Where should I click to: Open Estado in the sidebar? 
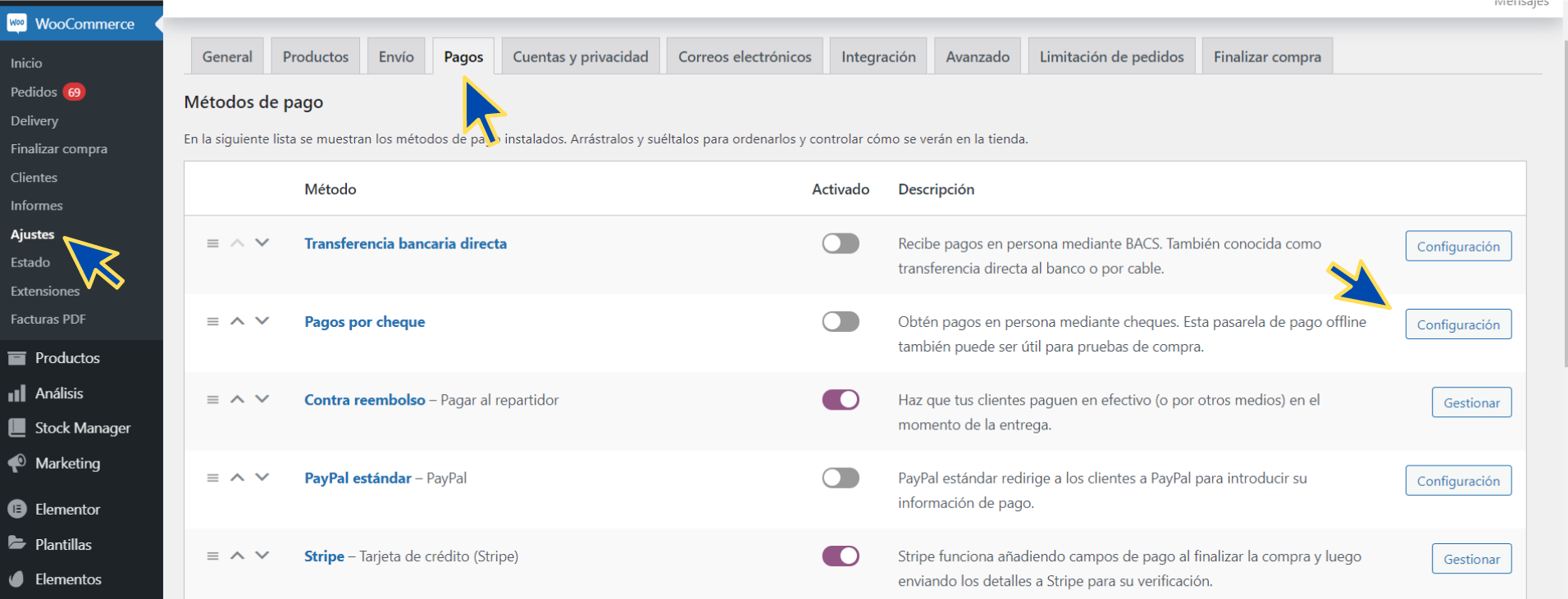pos(30,262)
